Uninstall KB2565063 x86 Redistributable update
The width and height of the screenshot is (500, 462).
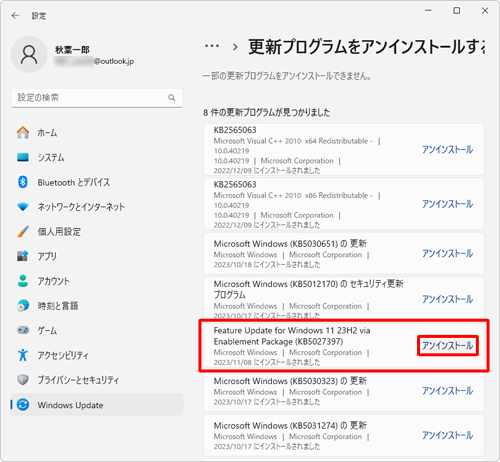tap(447, 204)
